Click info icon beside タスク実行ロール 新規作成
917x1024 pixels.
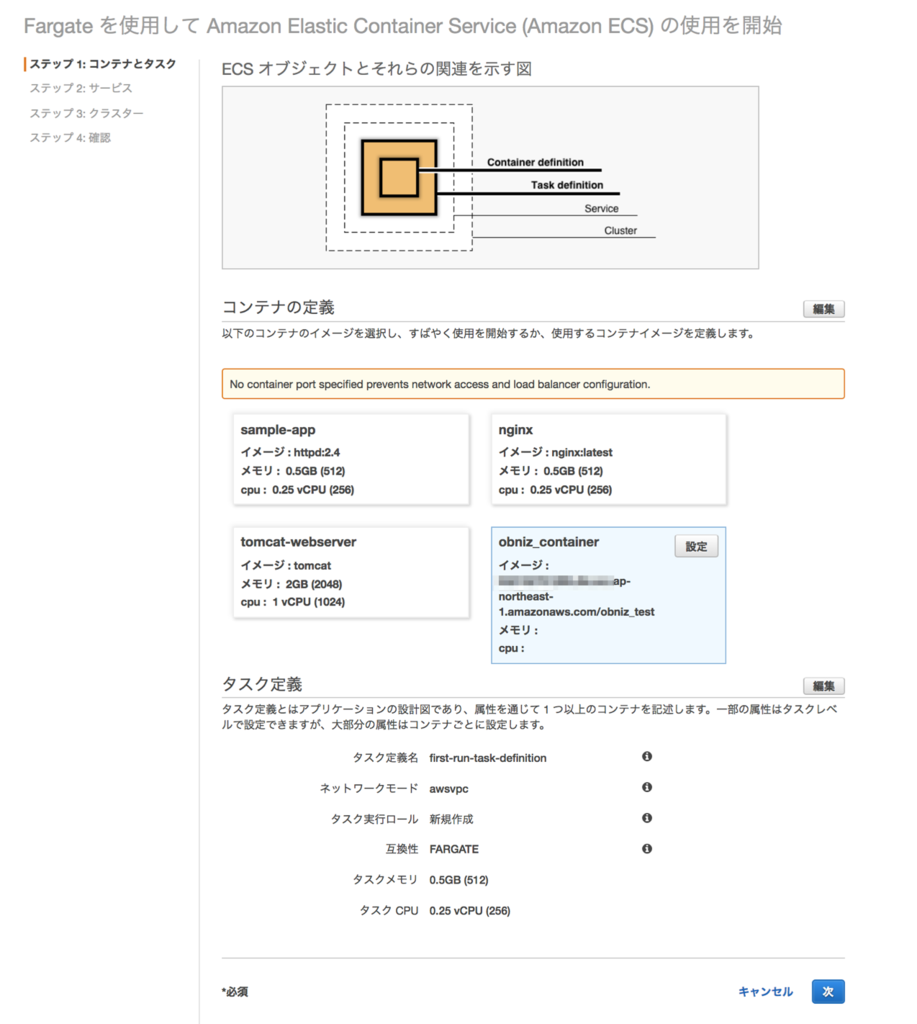coord(647,818)
